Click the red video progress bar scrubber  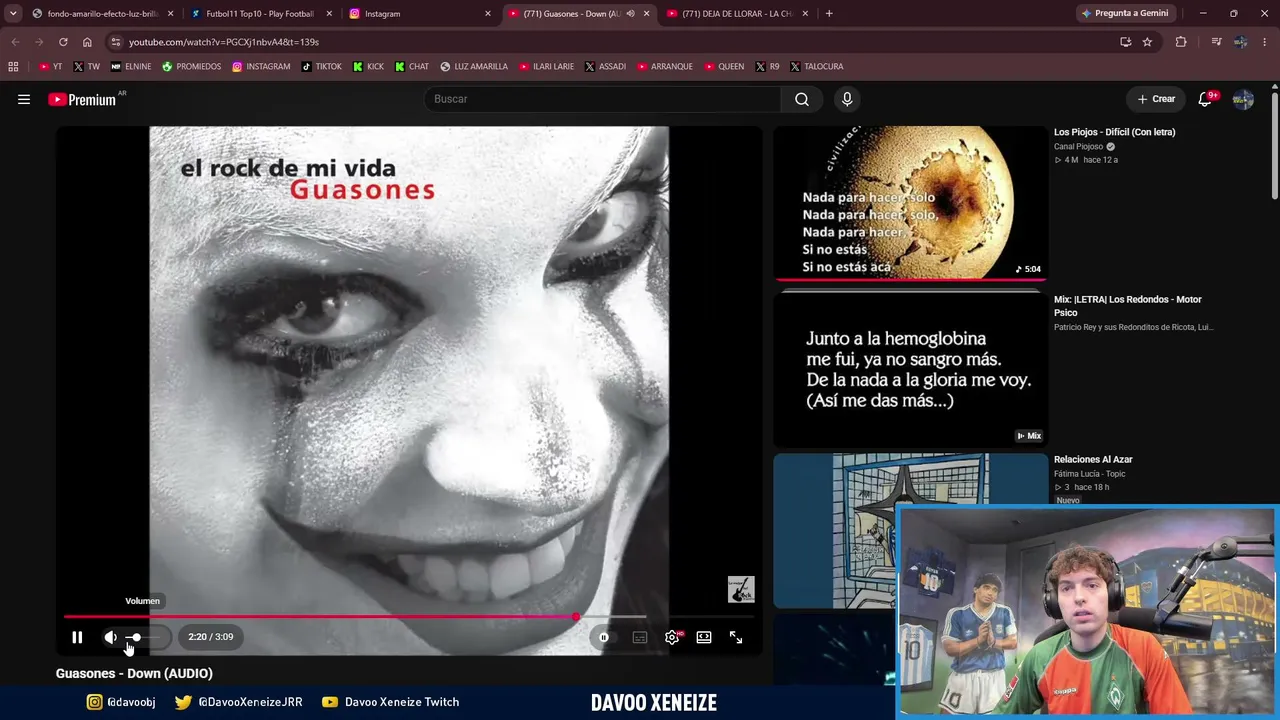(576, 616)
